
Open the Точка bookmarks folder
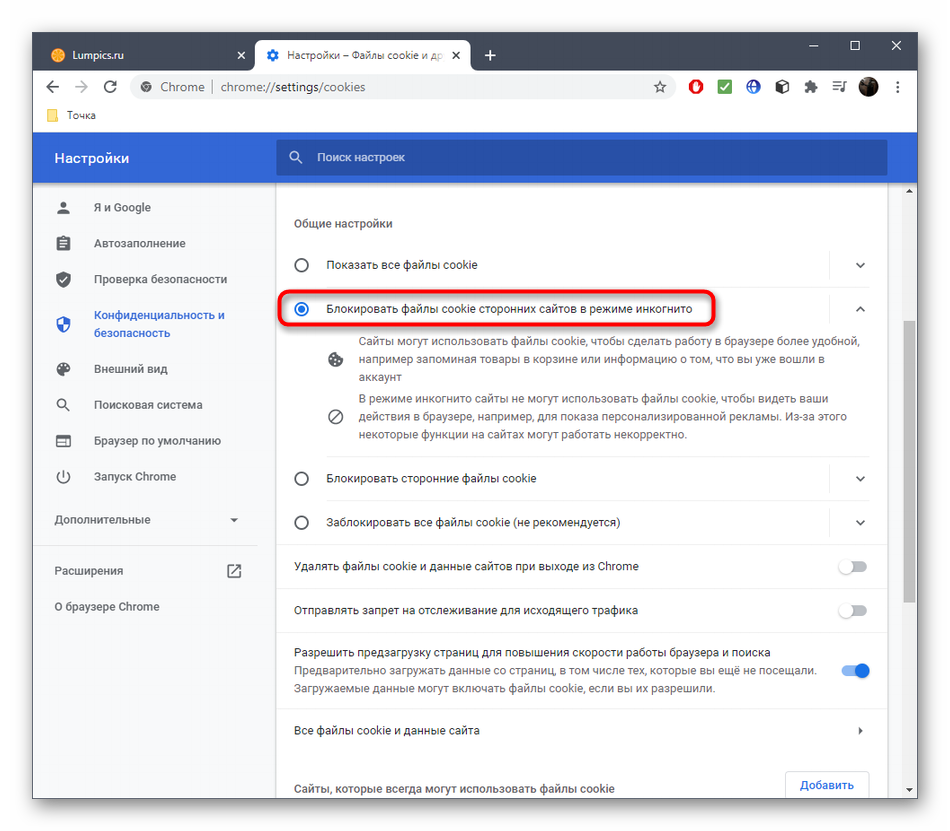[71, 115]
